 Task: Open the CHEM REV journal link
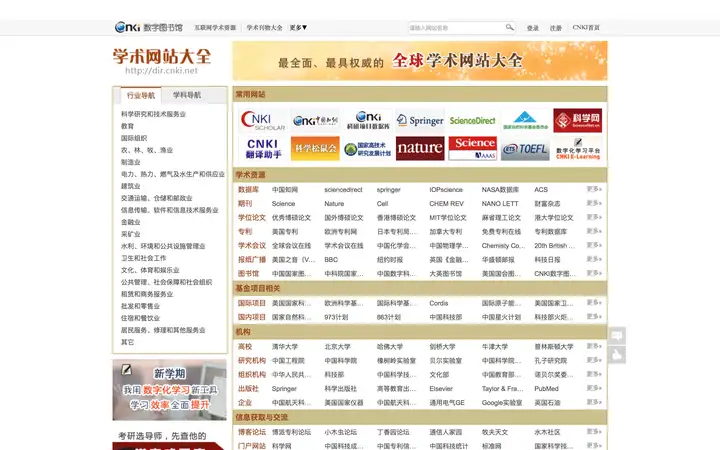(446, 203)
